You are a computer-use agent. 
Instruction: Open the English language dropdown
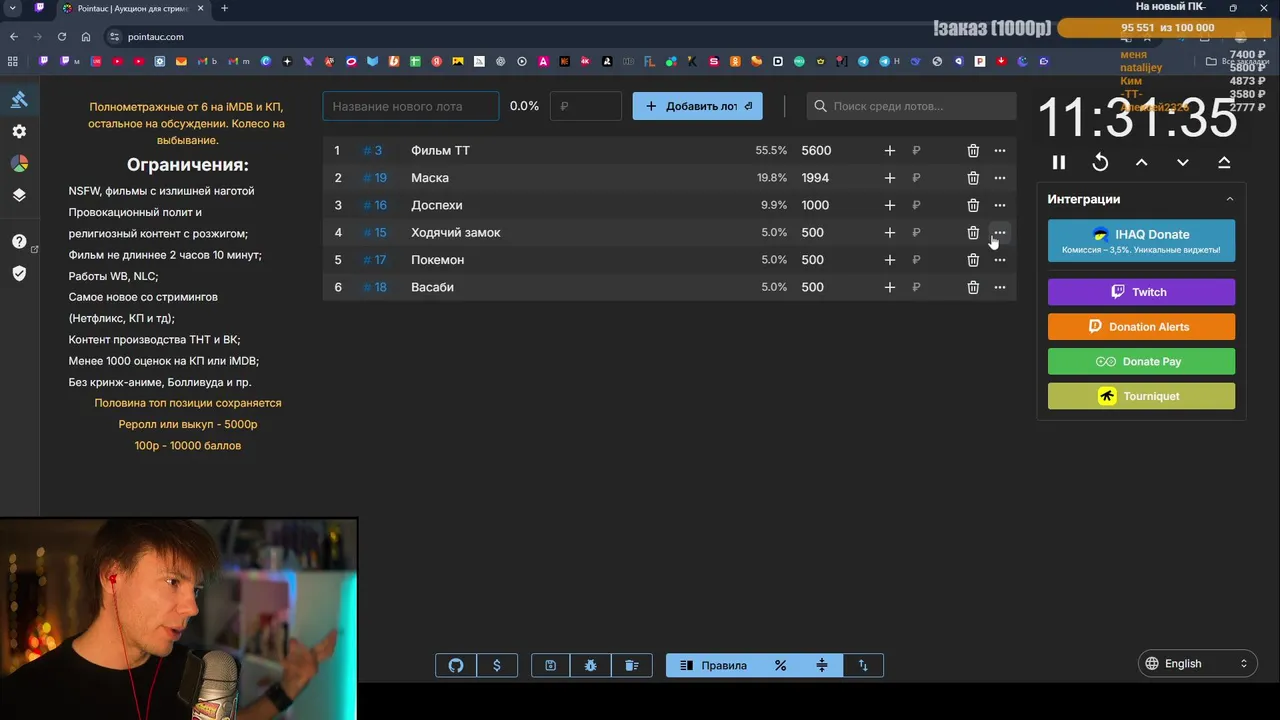[1198, 663]
